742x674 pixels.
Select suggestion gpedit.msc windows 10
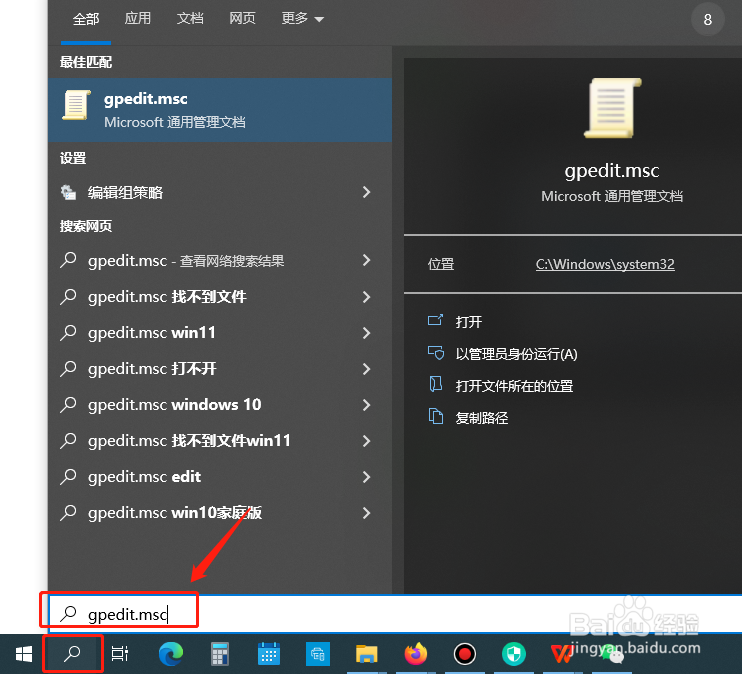(220, 405)
